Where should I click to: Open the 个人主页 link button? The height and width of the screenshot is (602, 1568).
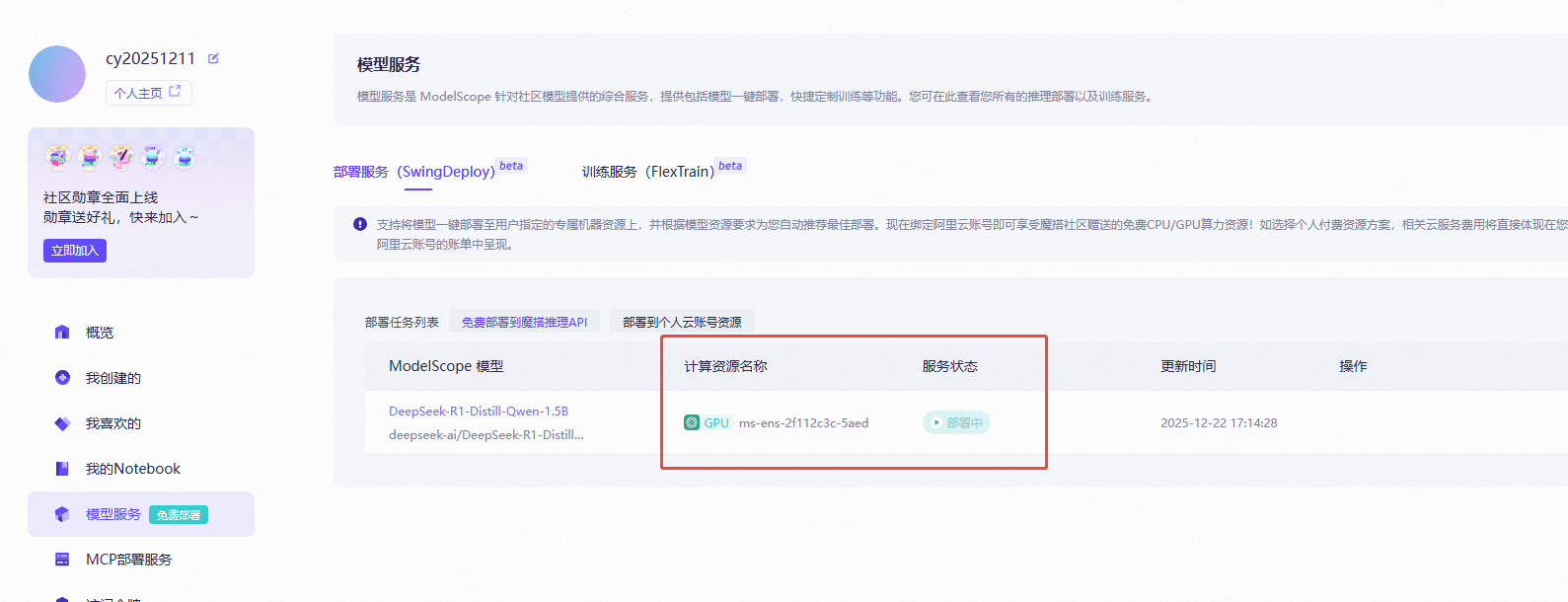[149, 93]
